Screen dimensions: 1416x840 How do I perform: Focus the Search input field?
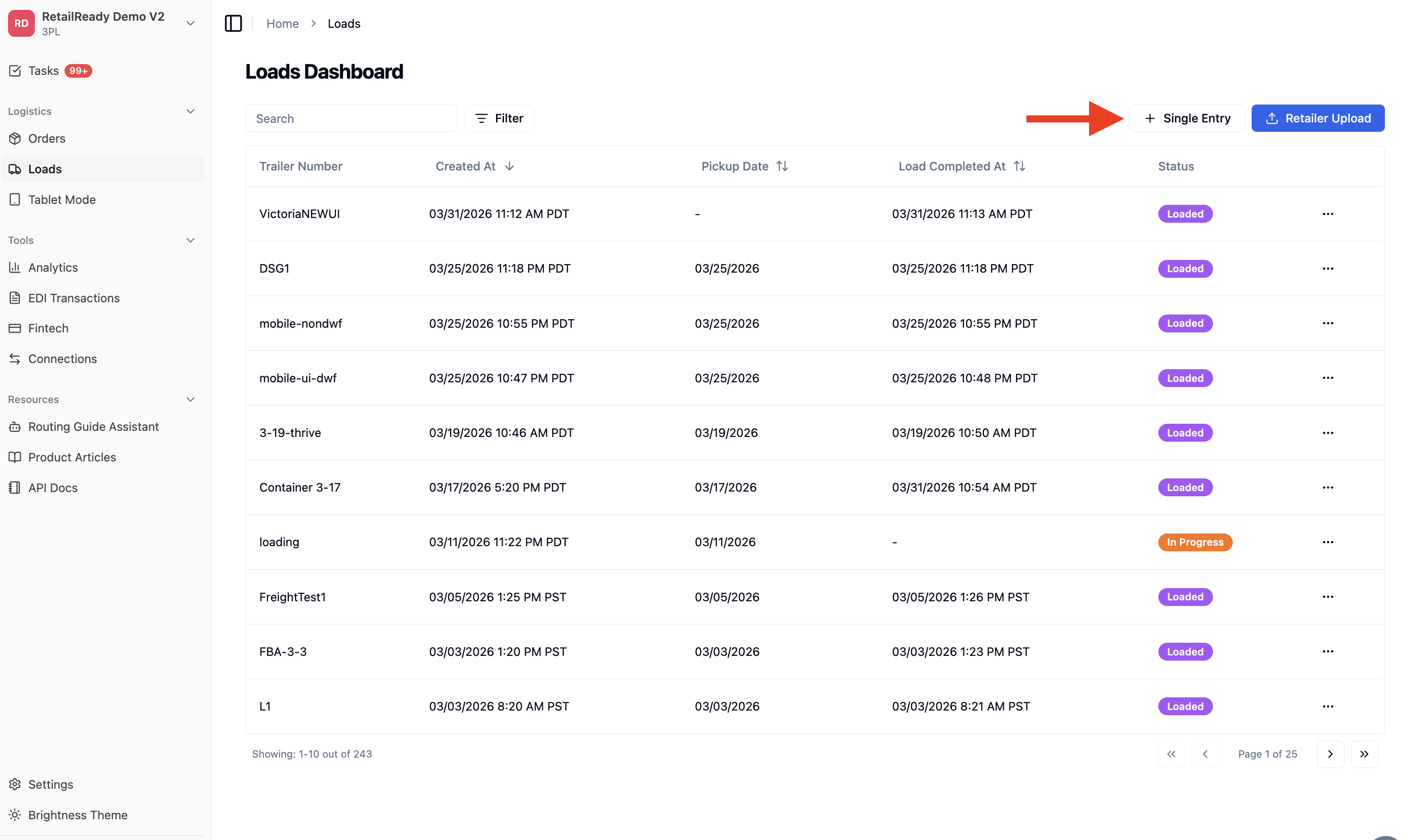coord(351,118)
